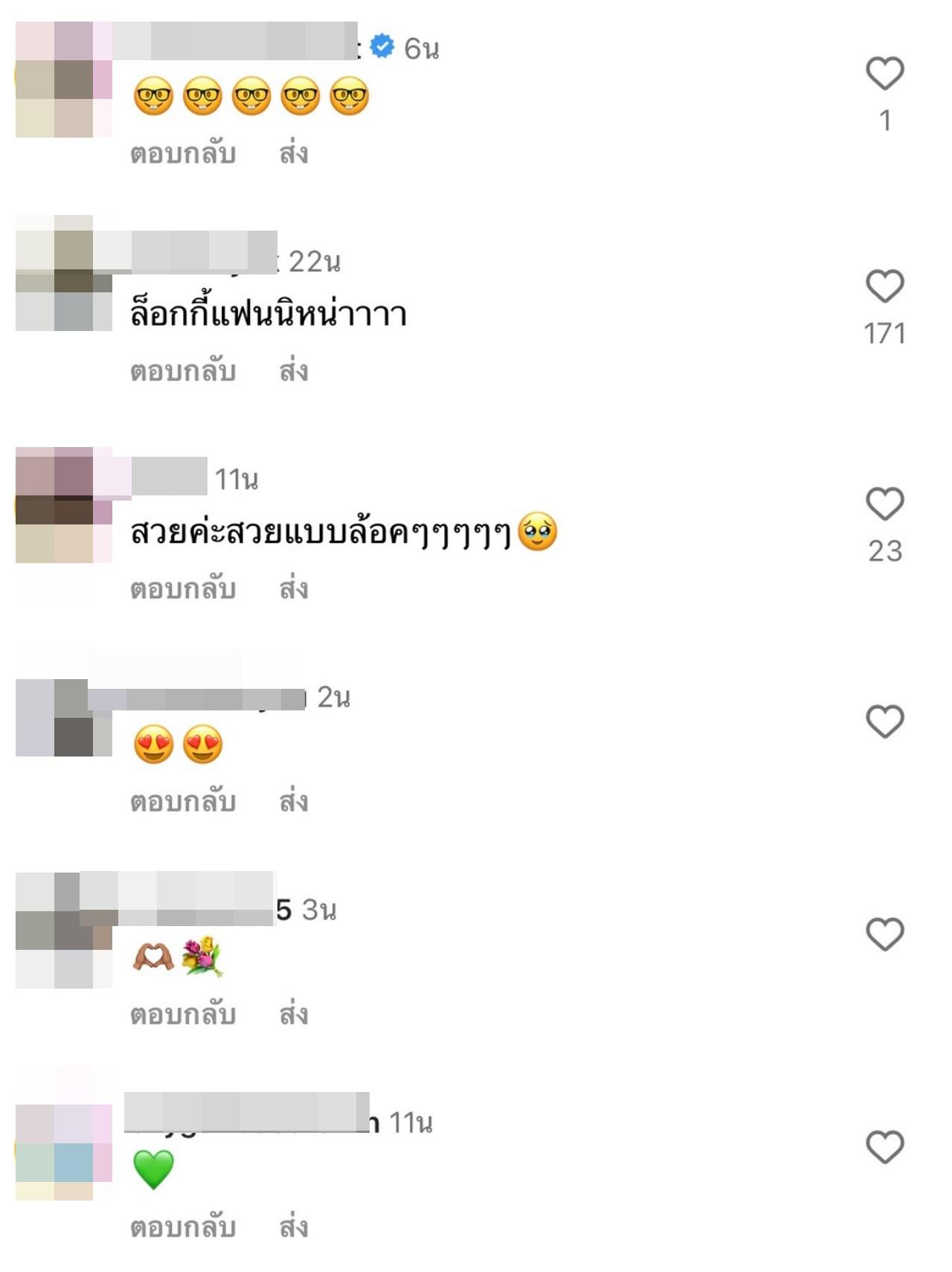
Task: Send (ส่ง) the heart-hands bouquet comment
Action: pyautogui.click(x=294, y=1013)
